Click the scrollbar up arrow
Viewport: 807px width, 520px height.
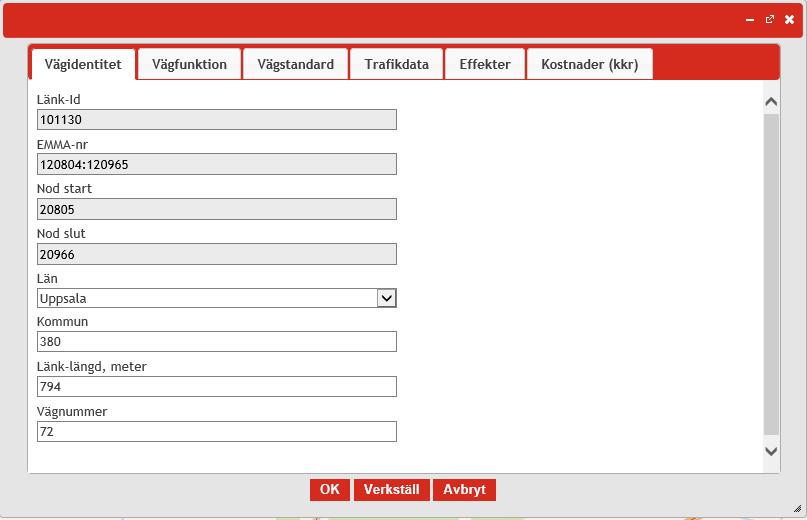coord(771,101)
